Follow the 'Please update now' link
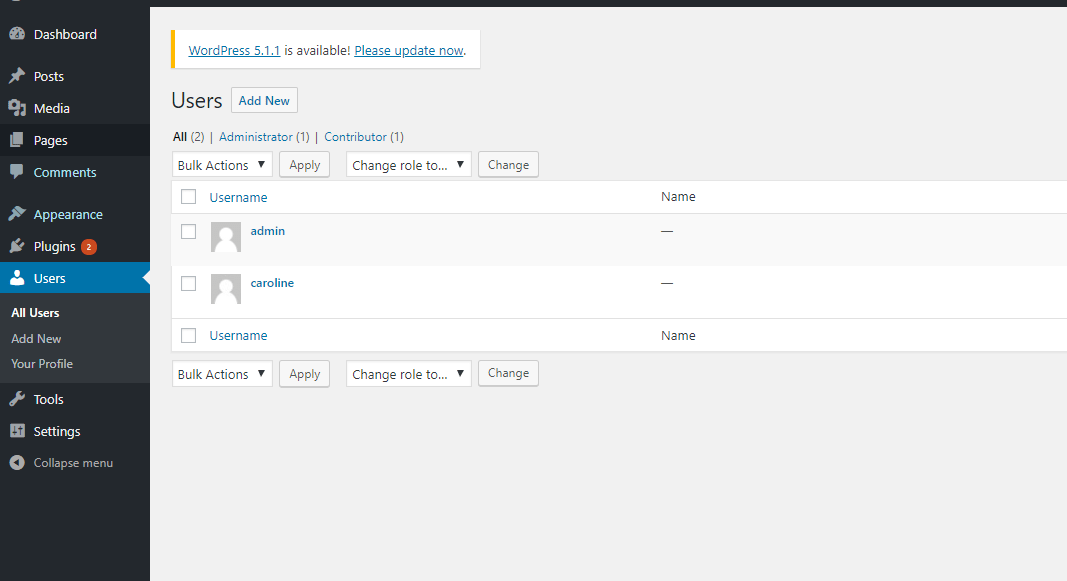The image size is (1067, 581). [409, 50]
